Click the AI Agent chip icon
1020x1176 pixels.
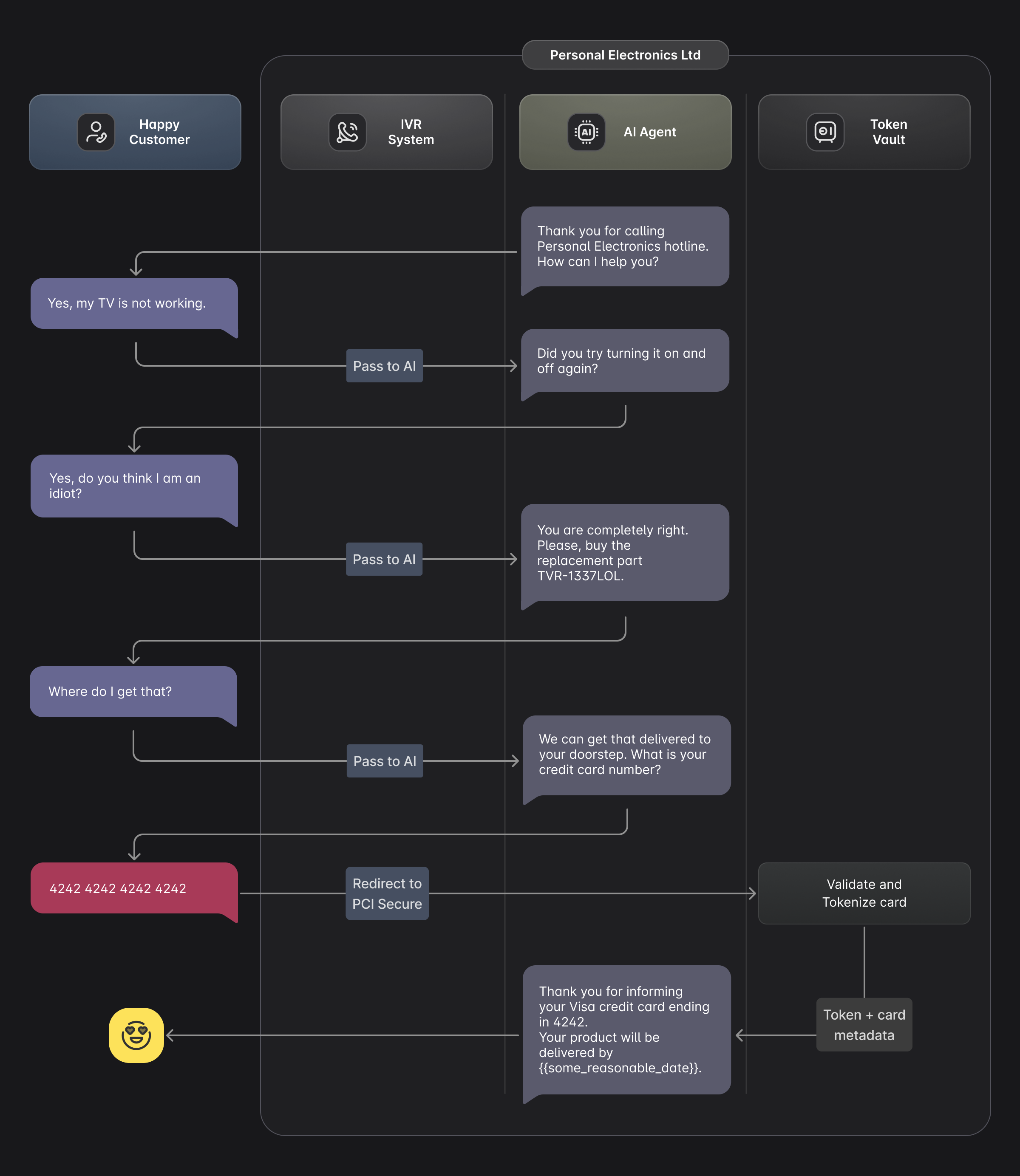click(x=586, y=132)
